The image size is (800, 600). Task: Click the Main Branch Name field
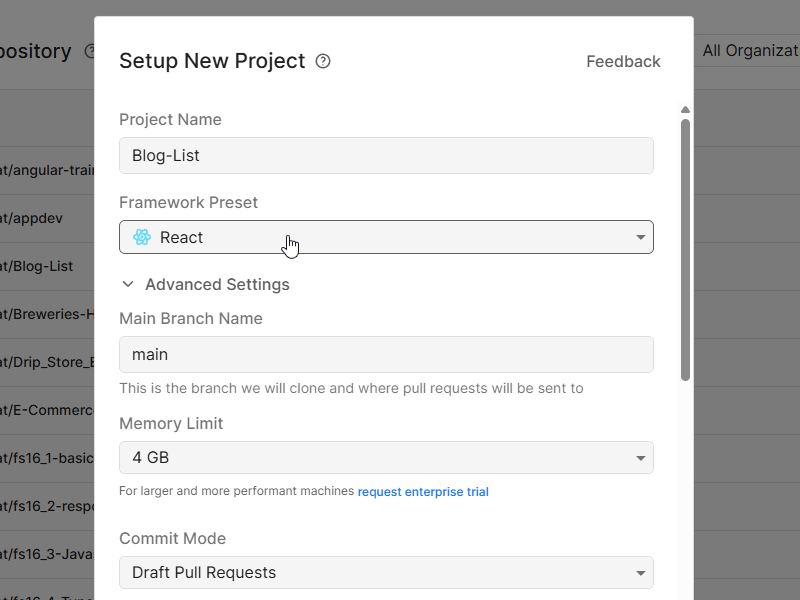386,354
